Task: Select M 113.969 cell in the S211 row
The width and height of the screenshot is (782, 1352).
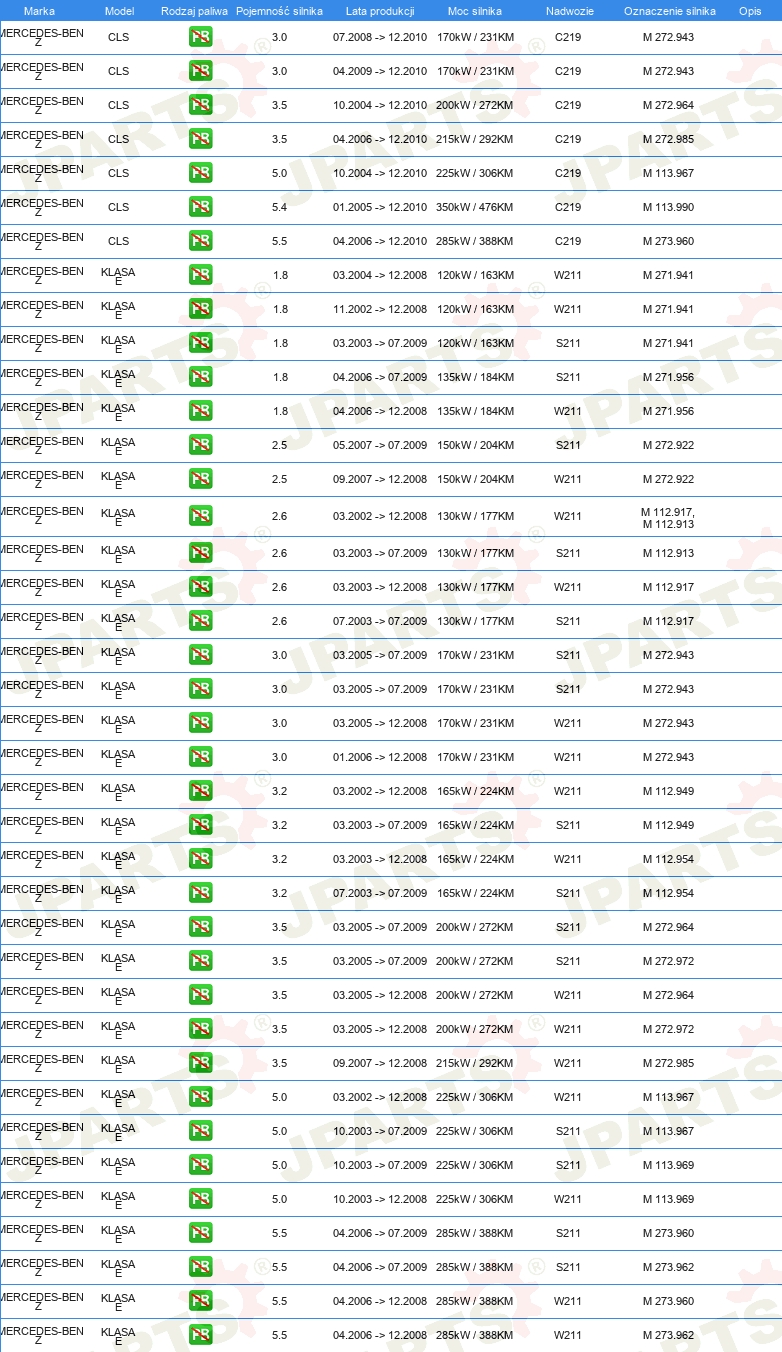Action: 668,1165
